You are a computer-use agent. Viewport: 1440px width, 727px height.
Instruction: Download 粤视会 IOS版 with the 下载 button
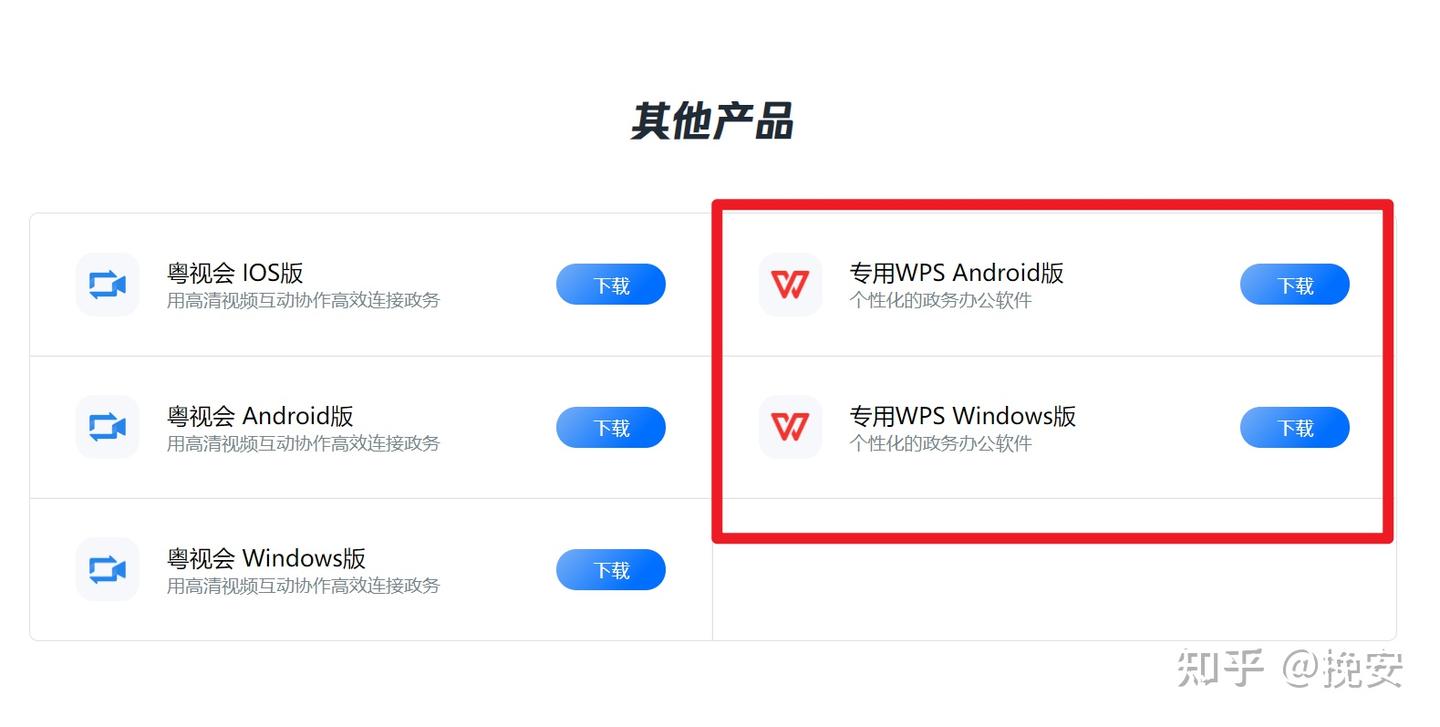[x=611, y=285]
